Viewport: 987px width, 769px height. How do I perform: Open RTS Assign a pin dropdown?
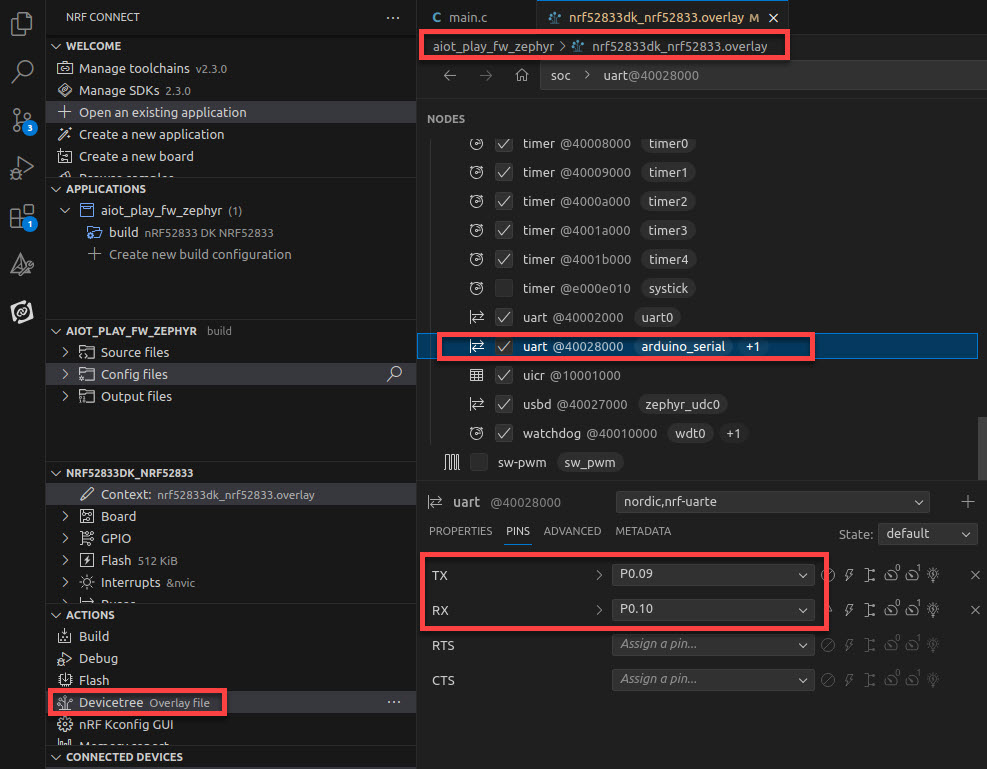click(713, 644)
